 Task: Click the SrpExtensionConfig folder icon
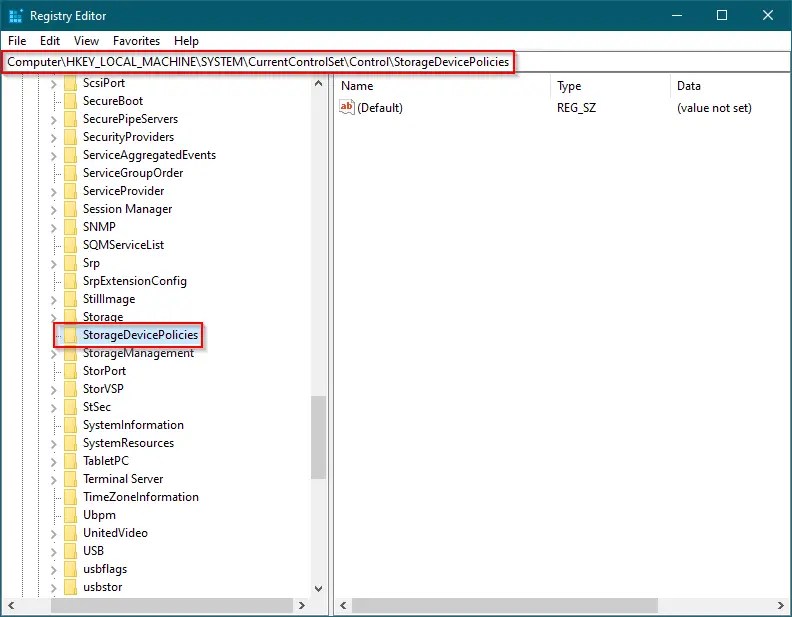pyautogui.click(x=71, y=281)
